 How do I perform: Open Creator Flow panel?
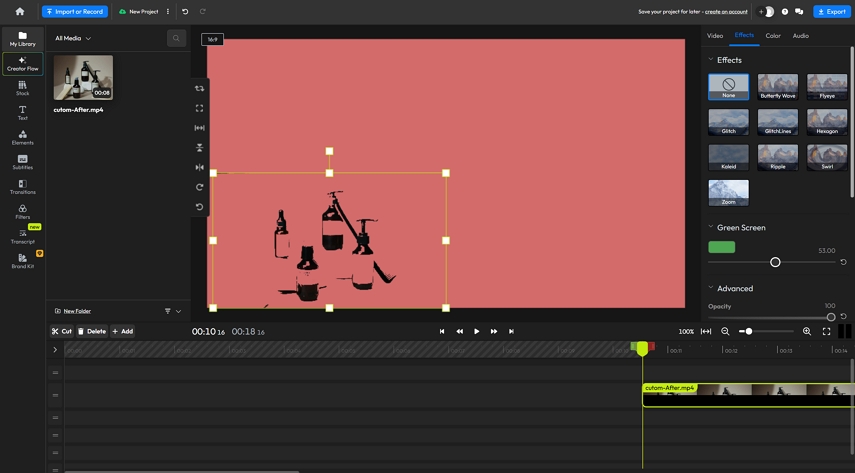(22, 64)
